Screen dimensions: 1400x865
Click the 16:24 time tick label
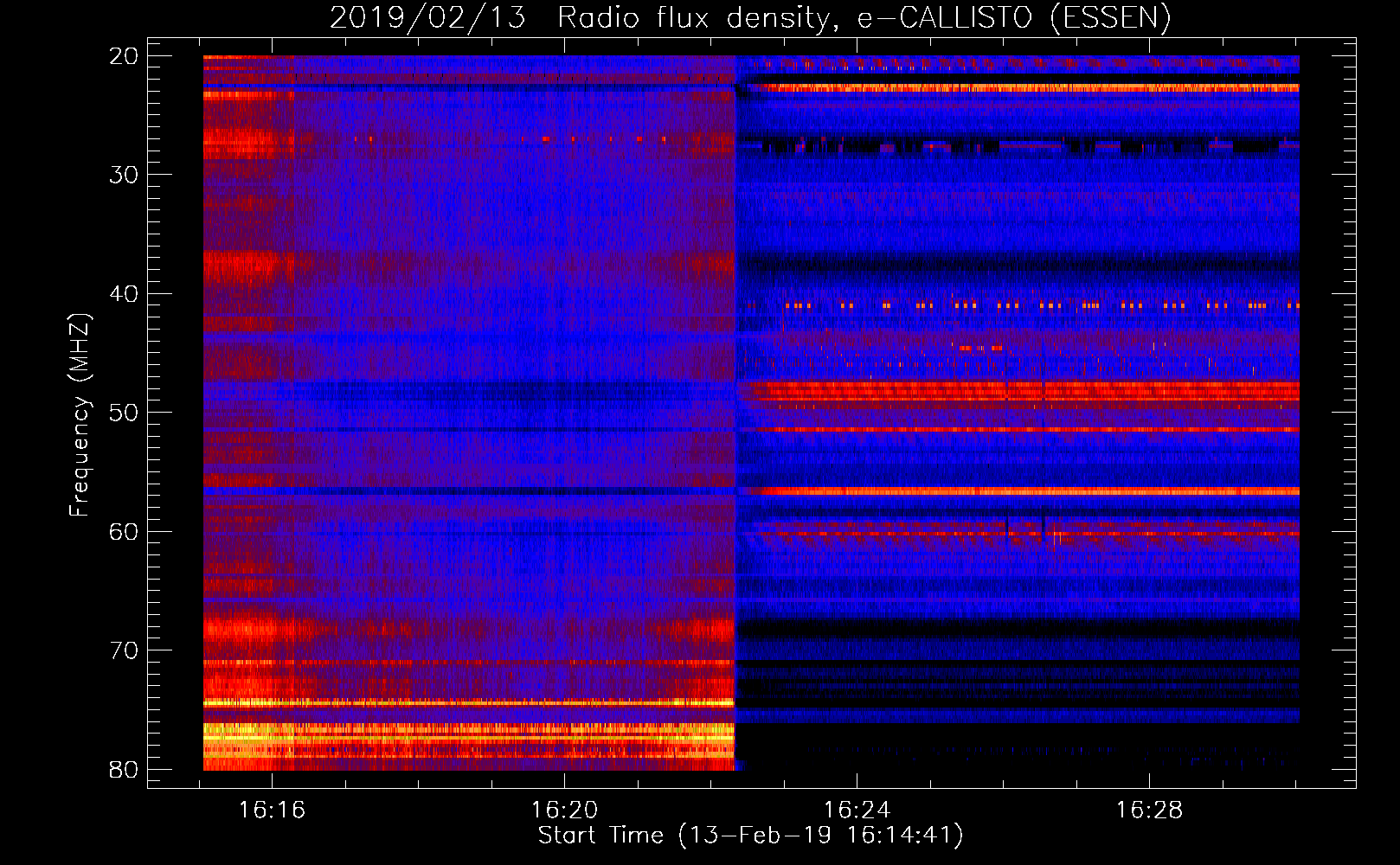coord(857,811)
